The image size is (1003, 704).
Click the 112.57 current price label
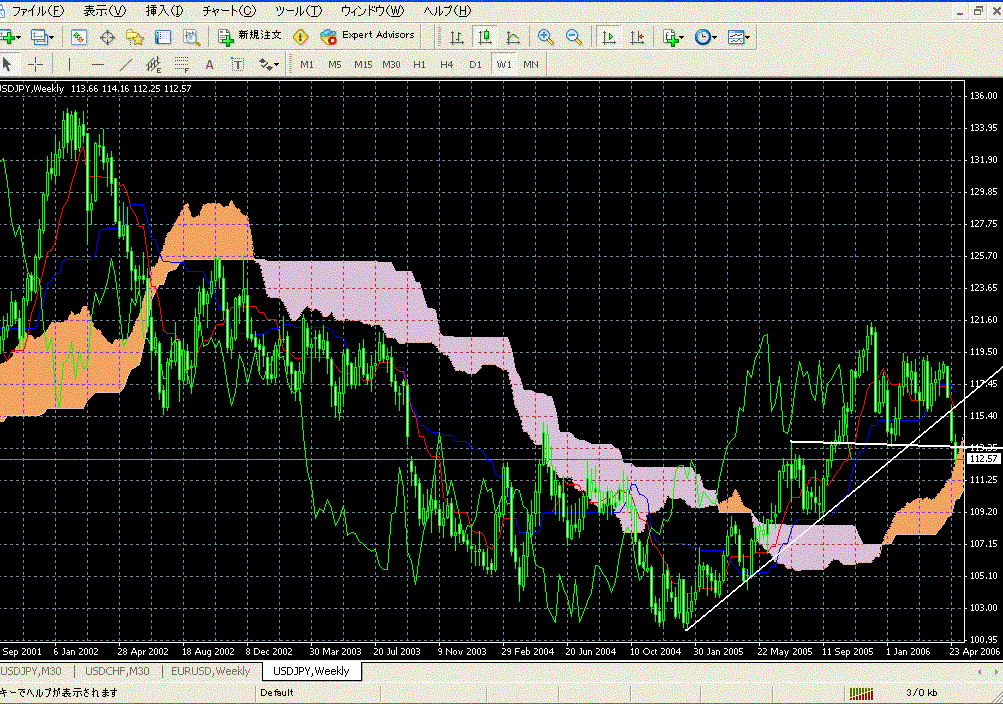(985, 458)
